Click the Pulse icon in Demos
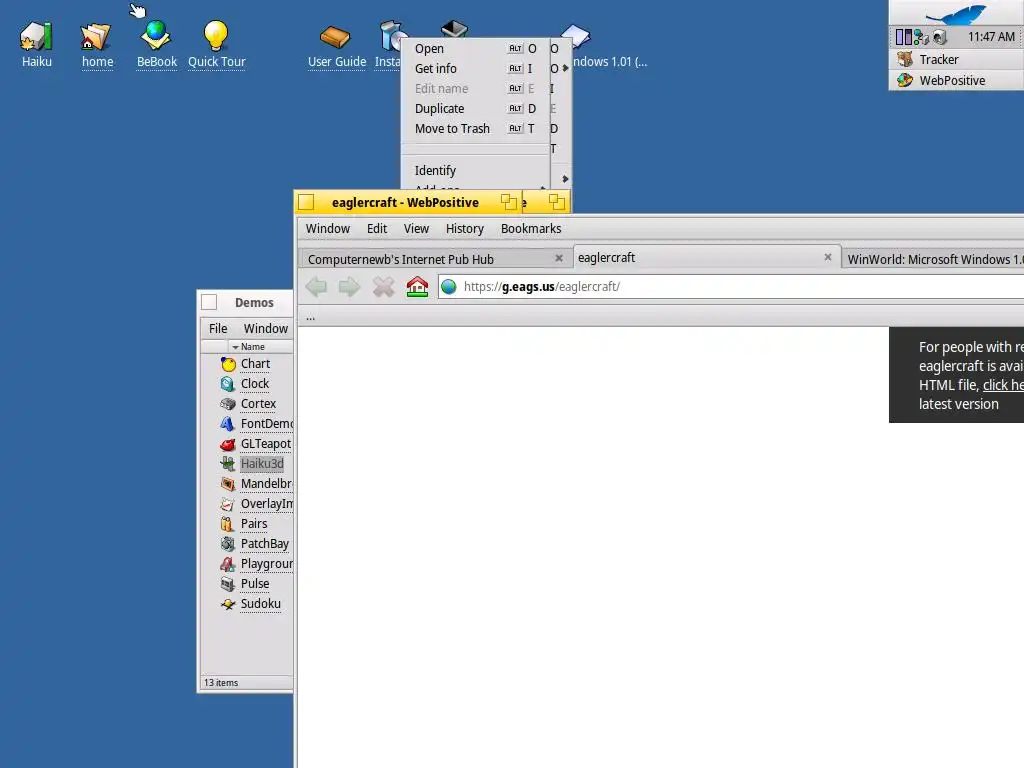The image size is (1024, 768). (x=228, y=584)
